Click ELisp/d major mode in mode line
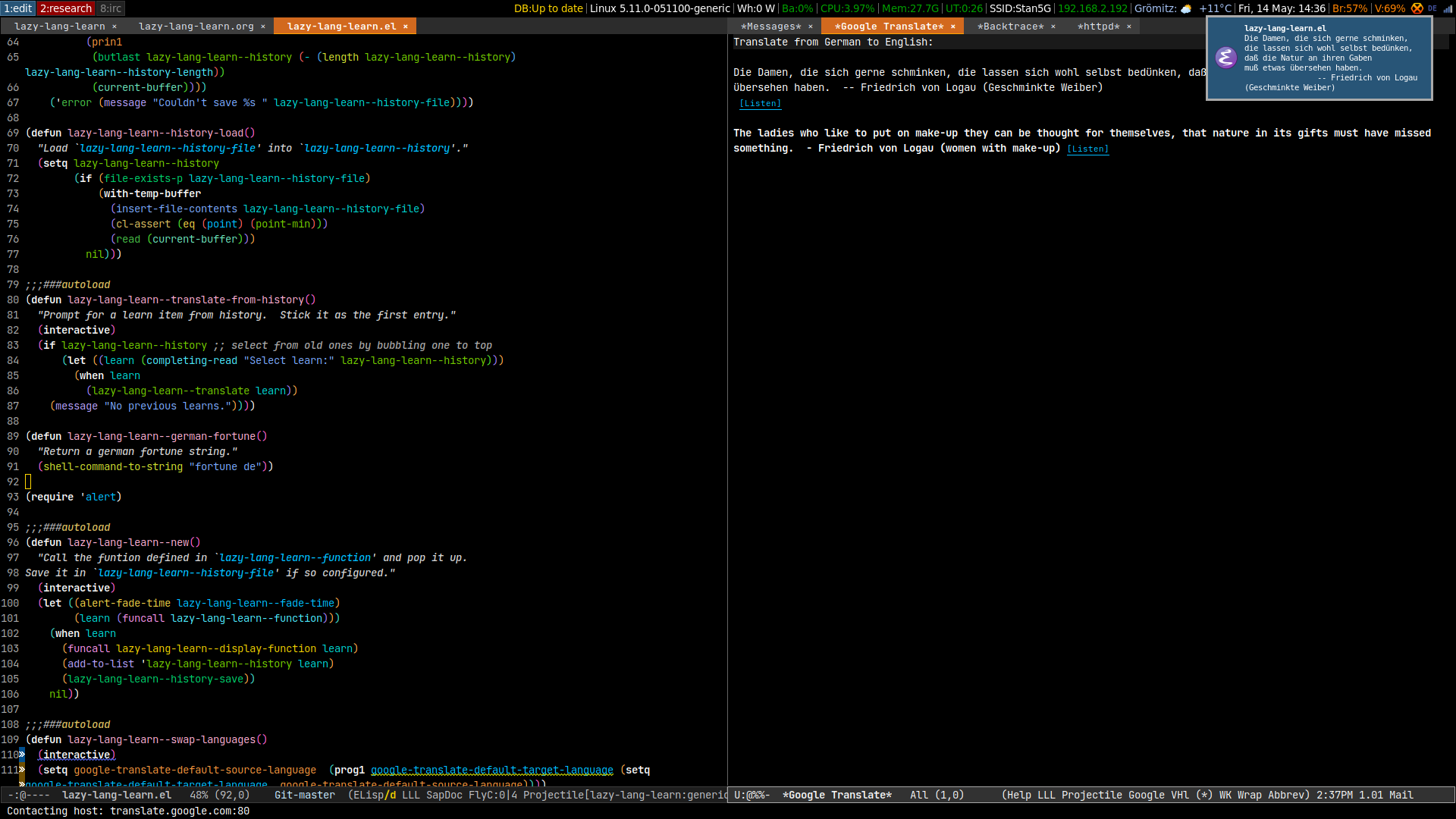 click(x=375, y=795)
